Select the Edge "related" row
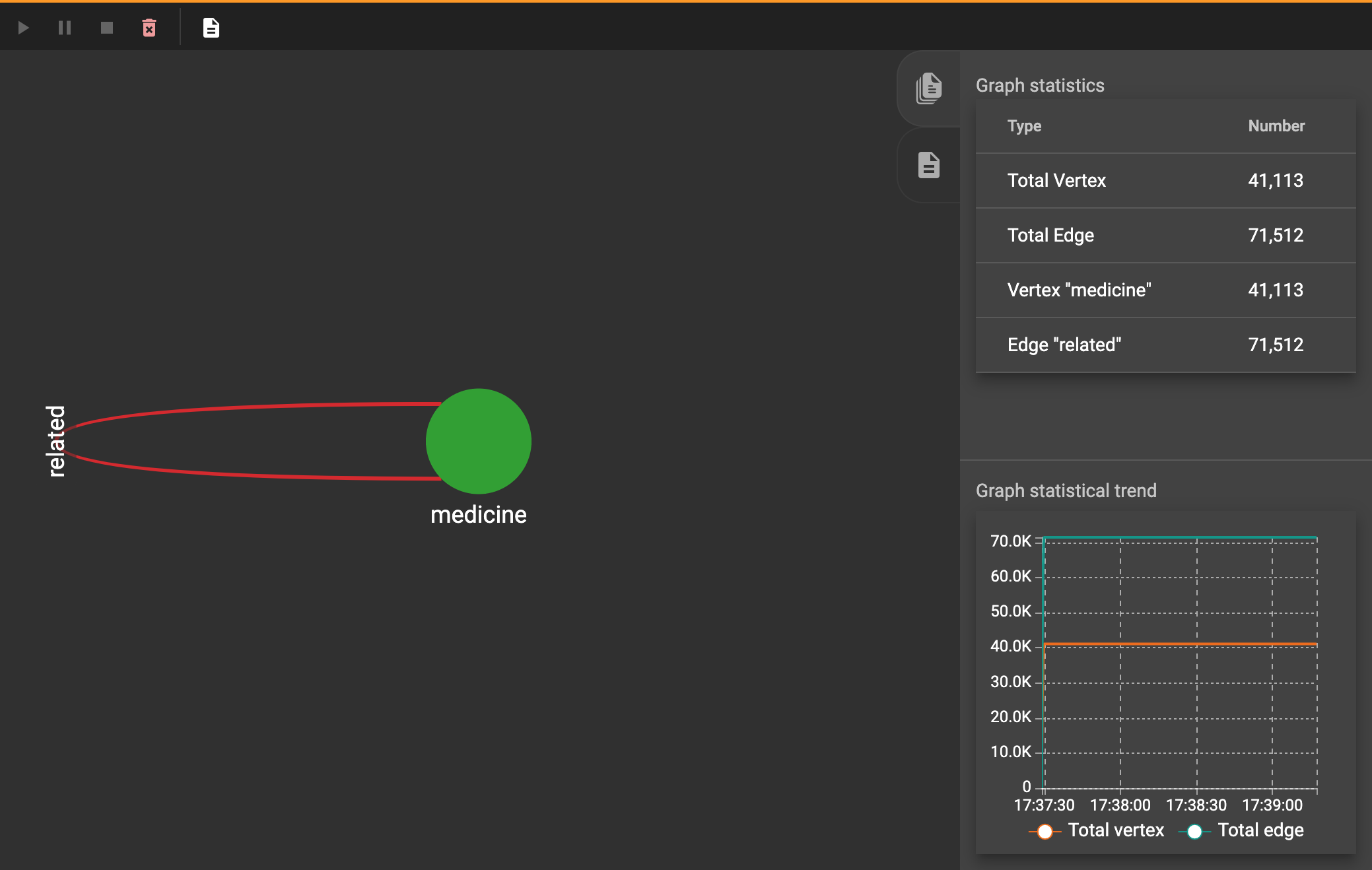1372x870 pixels. click(1165, 345)
